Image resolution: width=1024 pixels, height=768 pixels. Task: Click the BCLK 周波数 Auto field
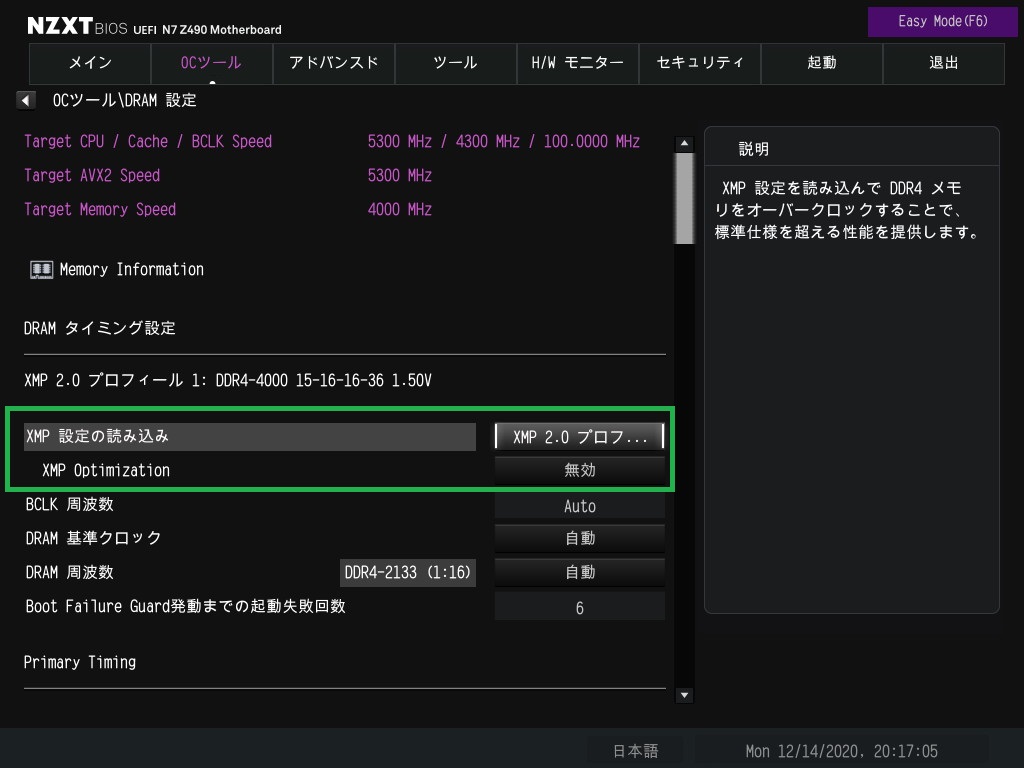pos(580,506)
